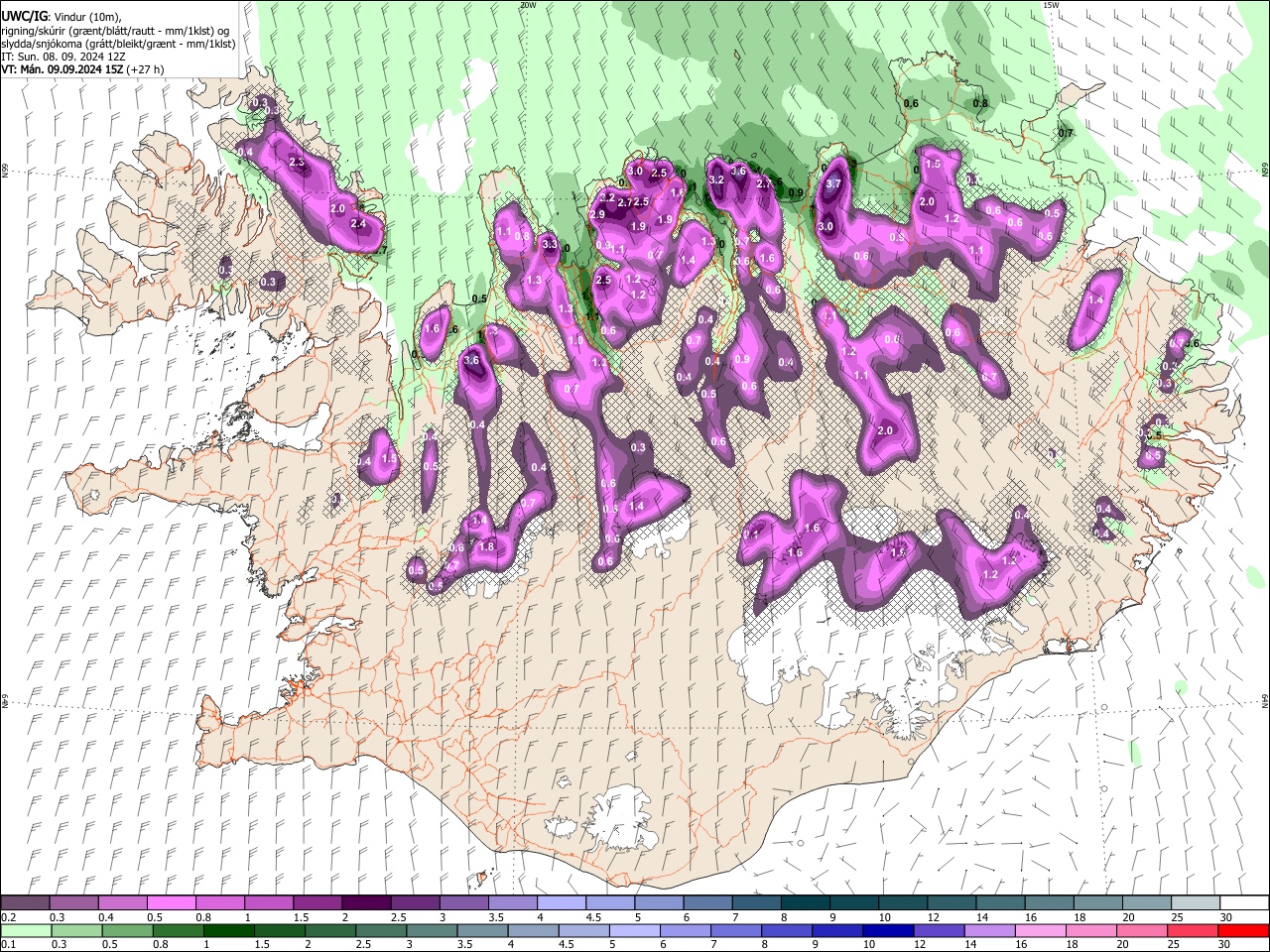This screenshot has height=952, width=1270.
Task: Select the IT: Sun. 08. 09. 2024 12Z line
Action: click(65, 57)
